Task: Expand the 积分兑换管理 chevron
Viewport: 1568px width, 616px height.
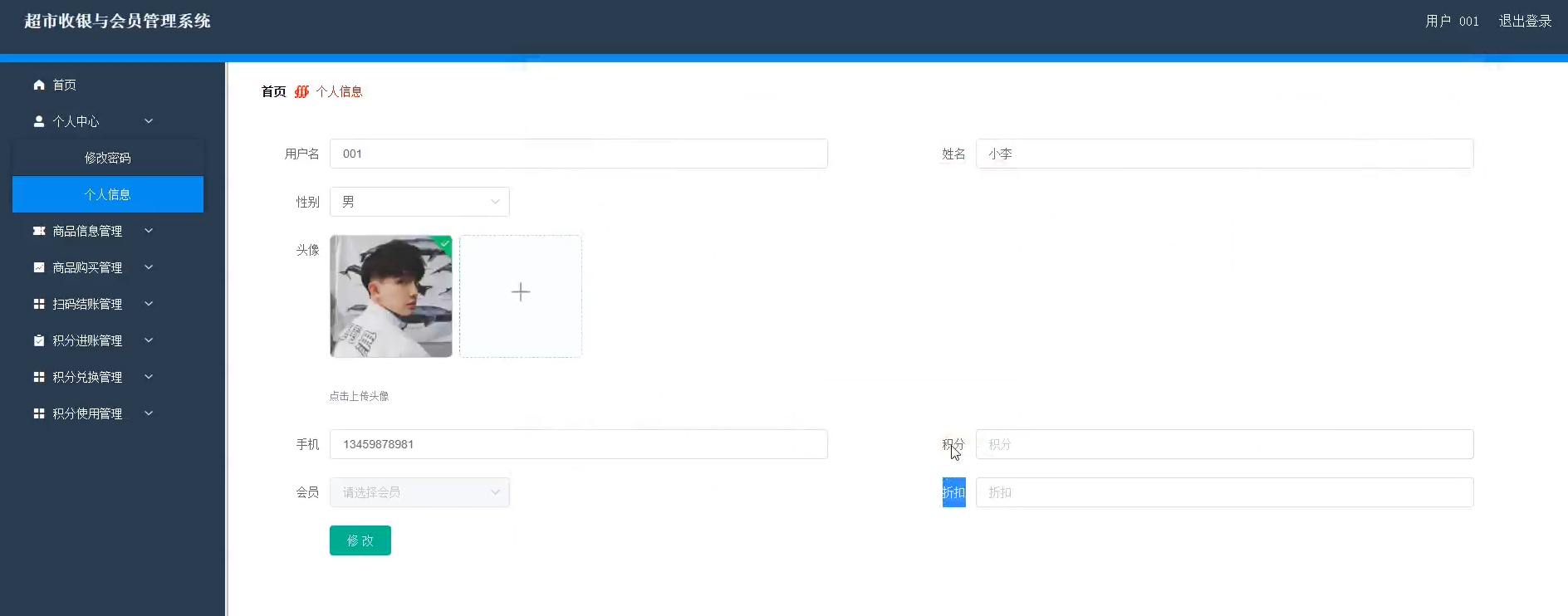Action: (149, 377)
